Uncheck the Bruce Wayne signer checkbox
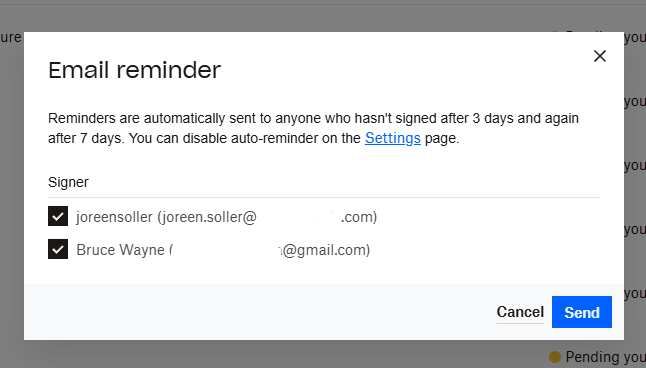 click(58, 249)
